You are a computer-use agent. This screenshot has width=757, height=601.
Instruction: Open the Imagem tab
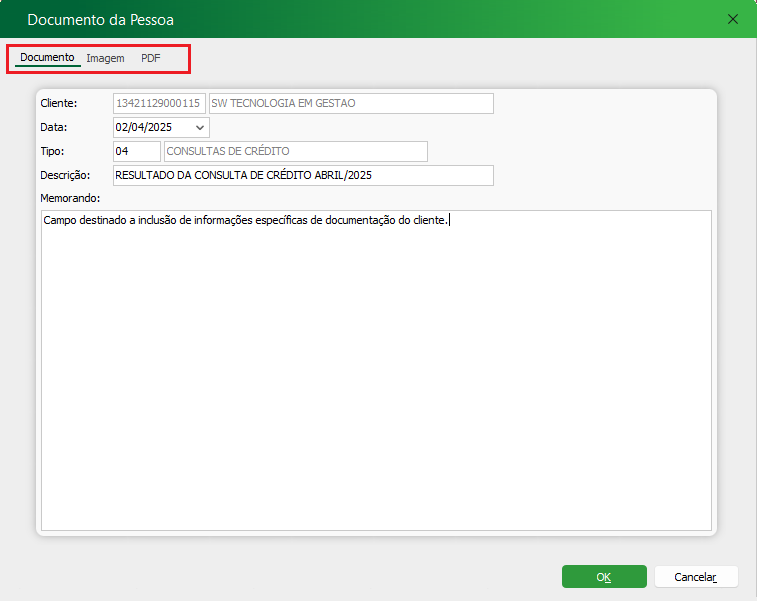point(105,59)
